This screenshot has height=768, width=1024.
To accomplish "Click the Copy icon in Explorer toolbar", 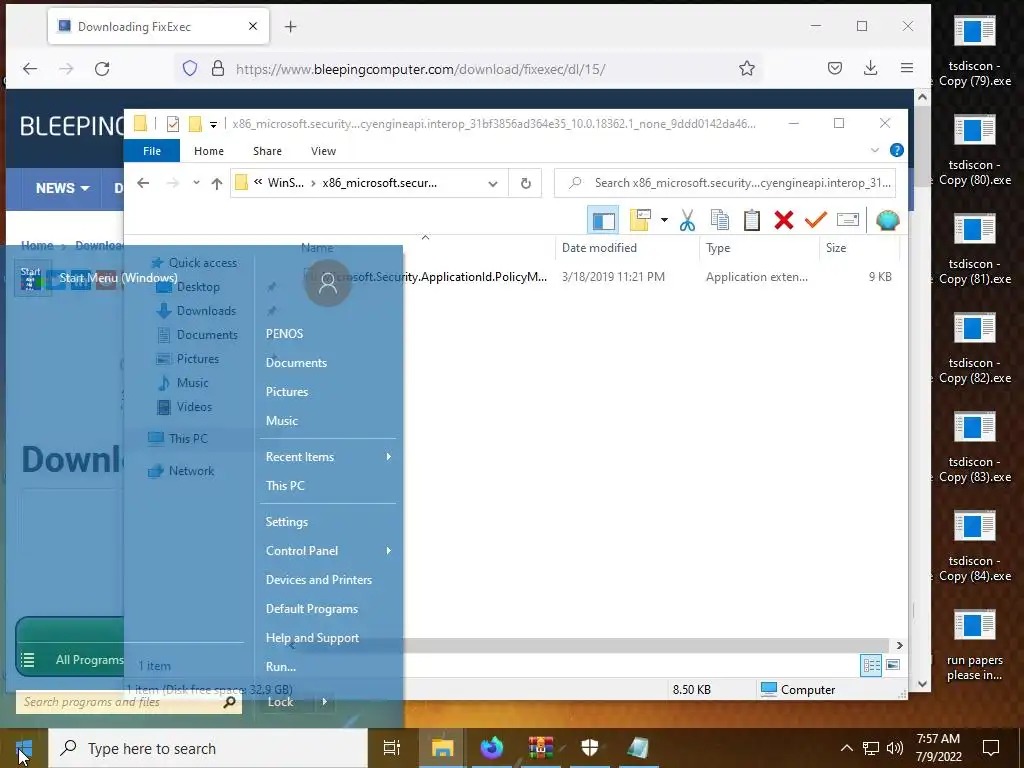I will [x=720, y=220].
